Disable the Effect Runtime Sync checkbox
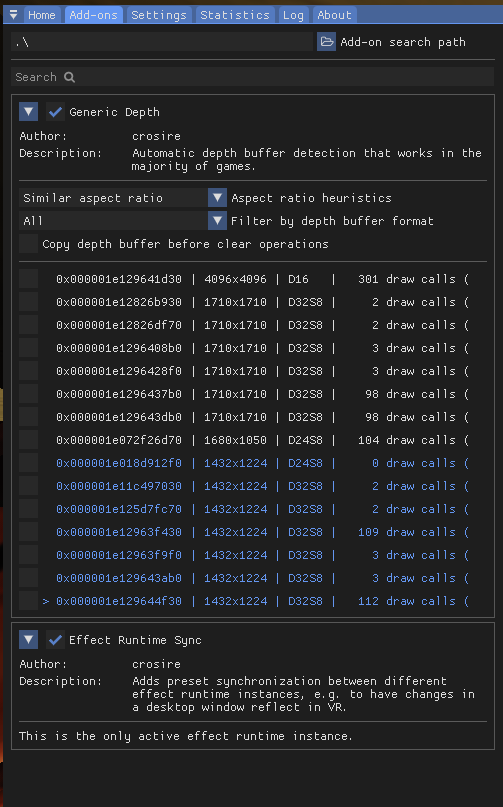 pos(55,640)
